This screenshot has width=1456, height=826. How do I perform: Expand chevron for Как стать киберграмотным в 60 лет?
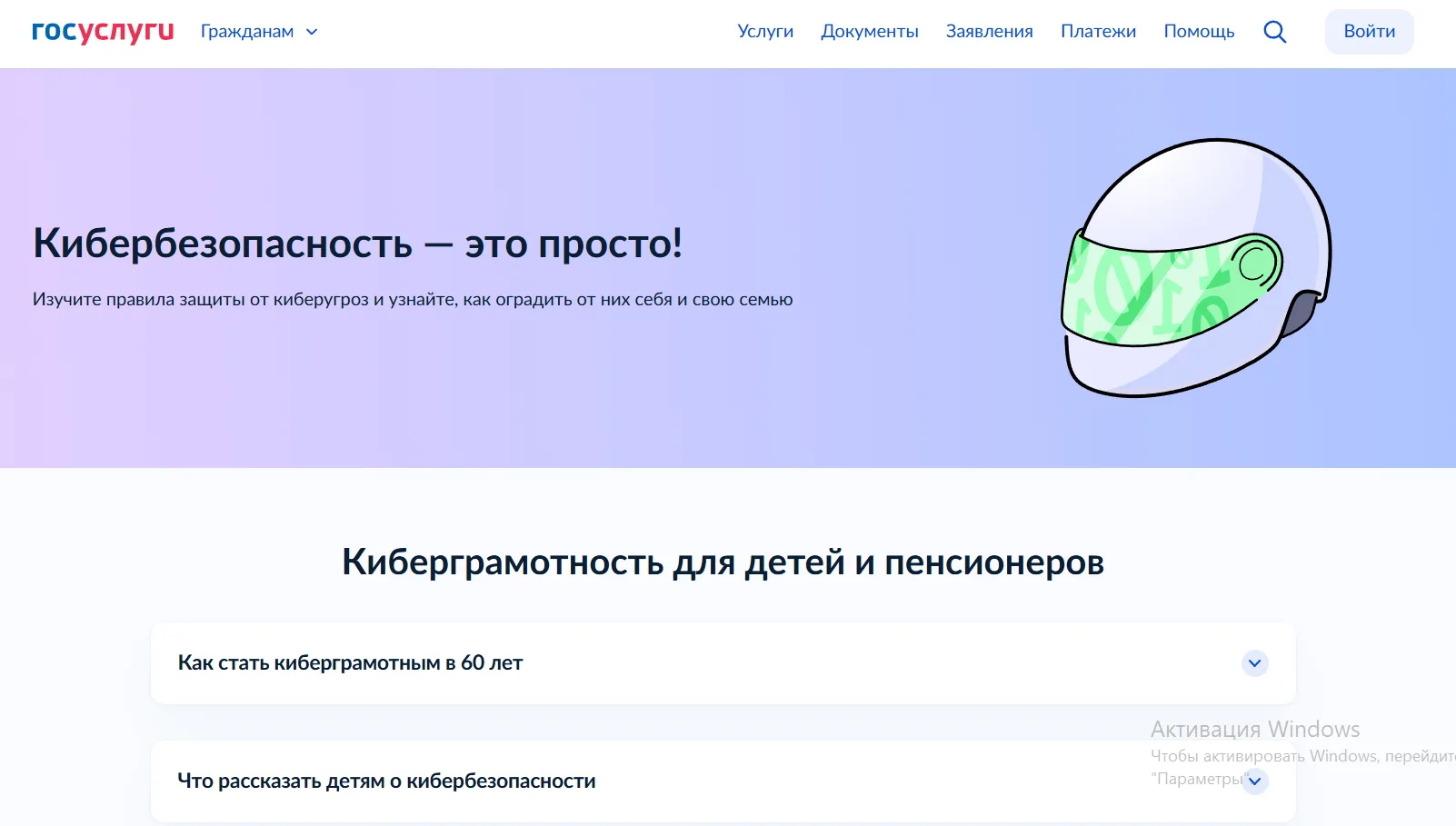coord(1255,663)
